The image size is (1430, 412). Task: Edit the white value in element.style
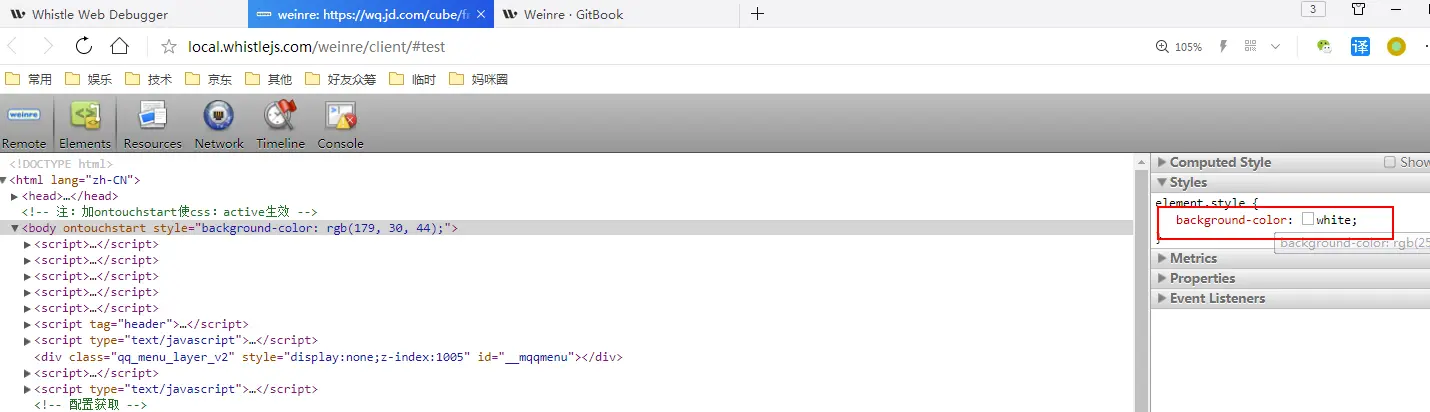1333,220
